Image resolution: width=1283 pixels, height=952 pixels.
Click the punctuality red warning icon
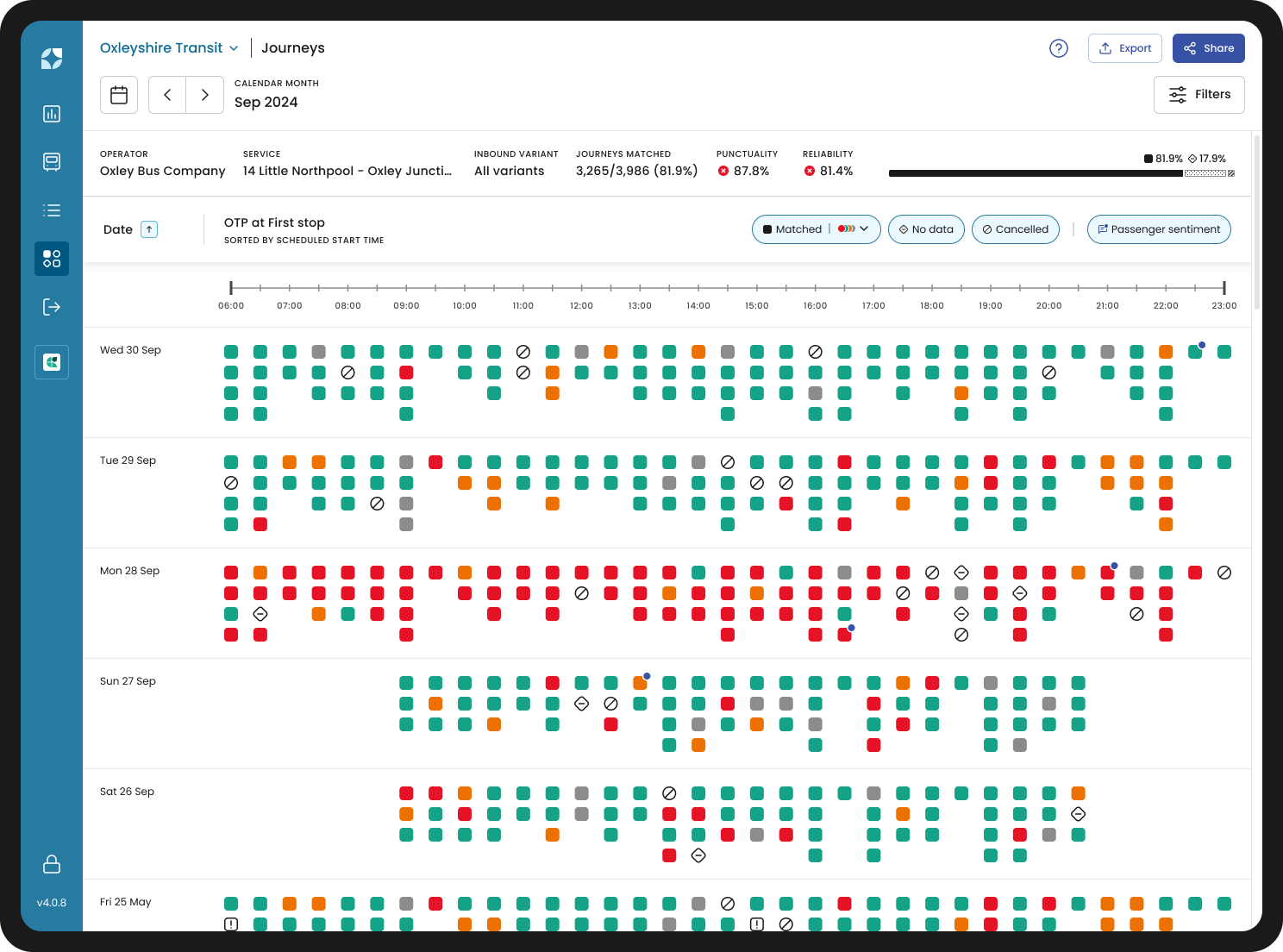pyautogui.click(x=723, y=171)
